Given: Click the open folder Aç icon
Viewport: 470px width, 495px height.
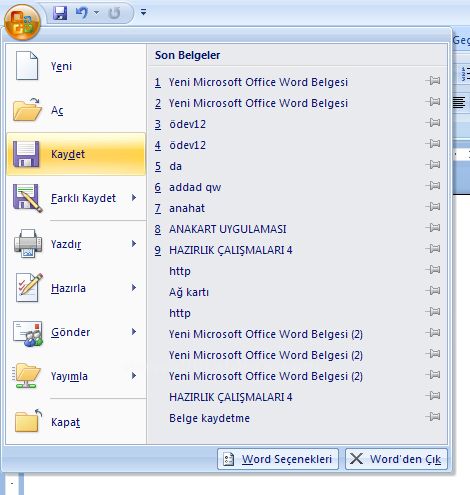Looking at the screenshot, I should [x=27, y=110].
